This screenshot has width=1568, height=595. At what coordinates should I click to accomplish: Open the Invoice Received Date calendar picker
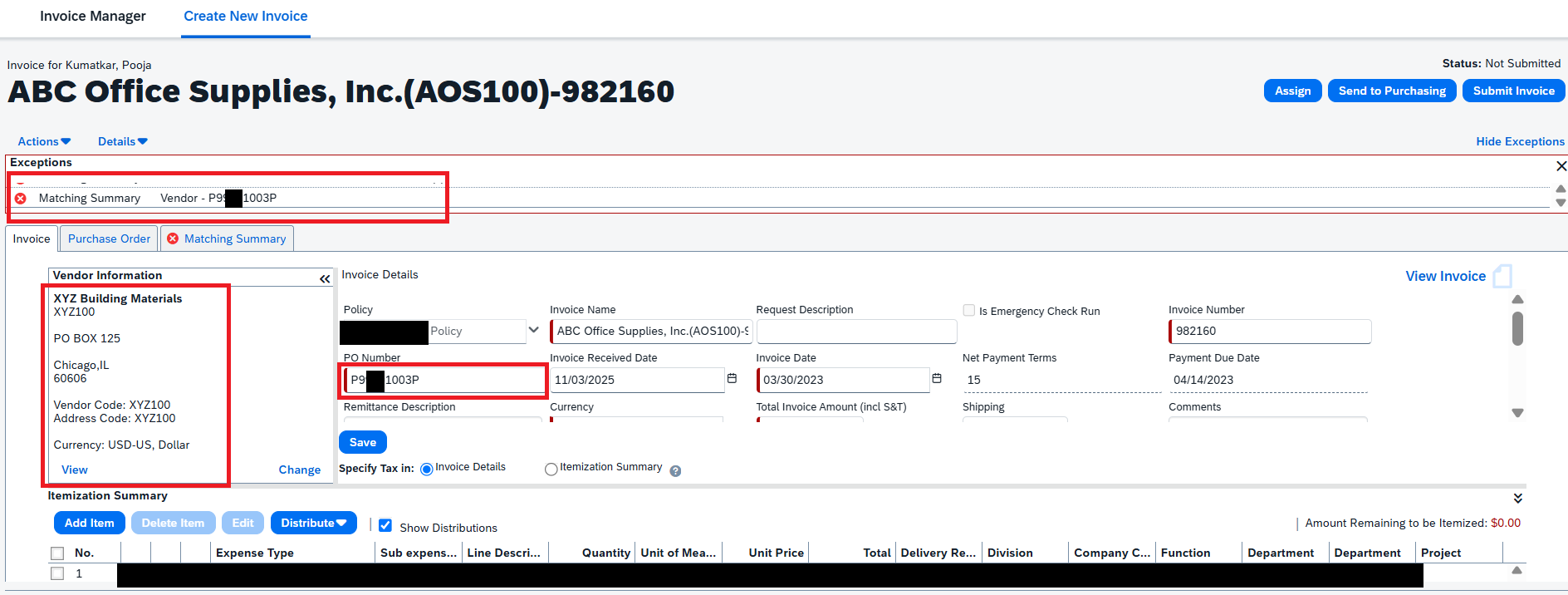click(732, 378)
